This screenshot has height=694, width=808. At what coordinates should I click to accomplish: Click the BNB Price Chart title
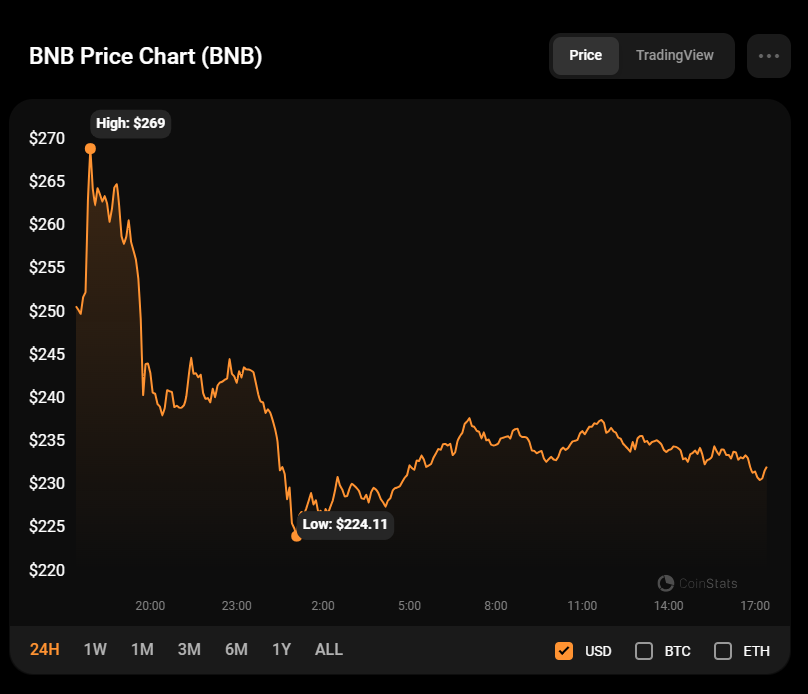[x=146, y=56]
